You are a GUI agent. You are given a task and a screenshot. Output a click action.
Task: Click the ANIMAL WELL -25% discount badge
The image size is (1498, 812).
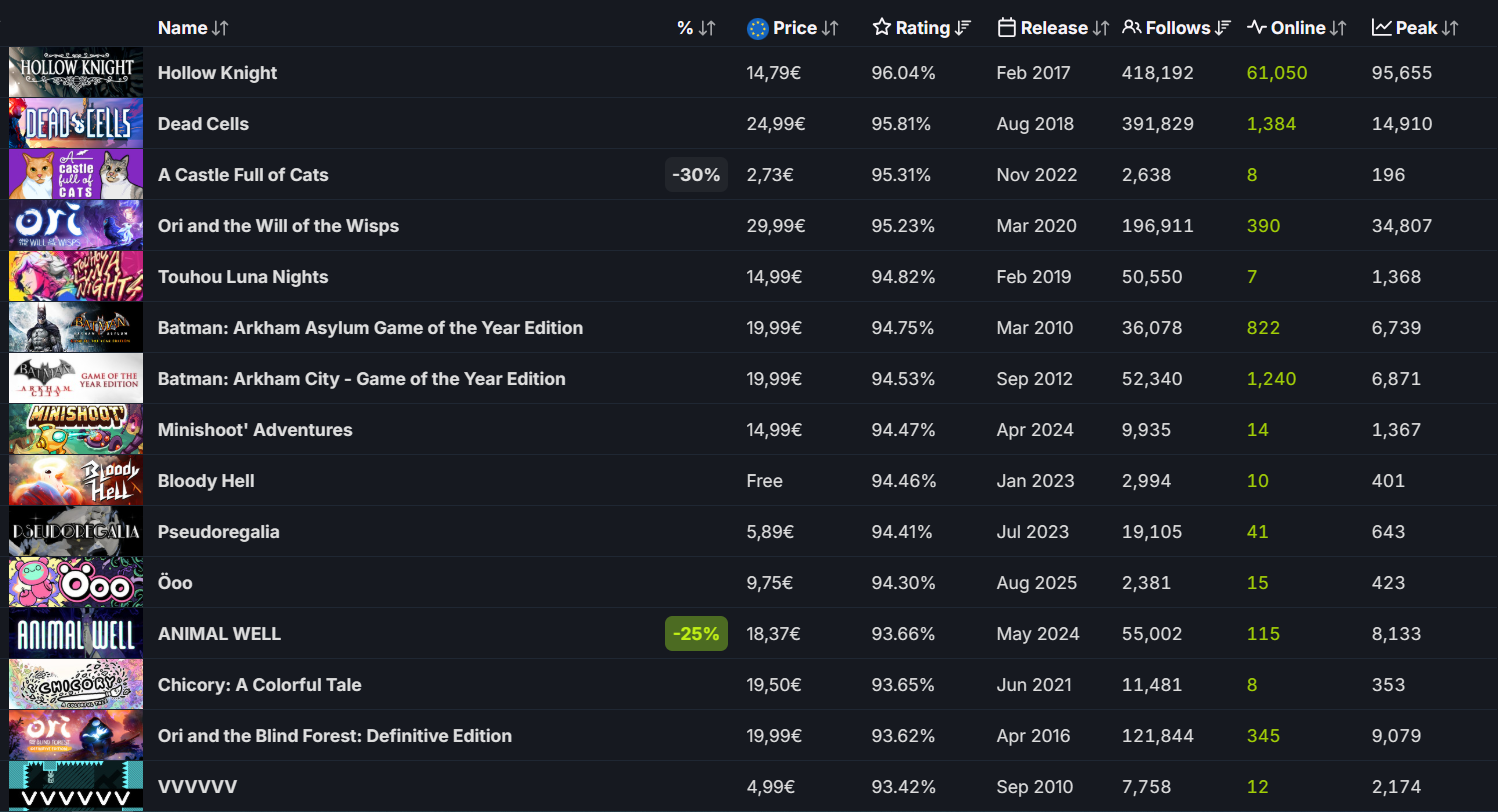(696, 634)
